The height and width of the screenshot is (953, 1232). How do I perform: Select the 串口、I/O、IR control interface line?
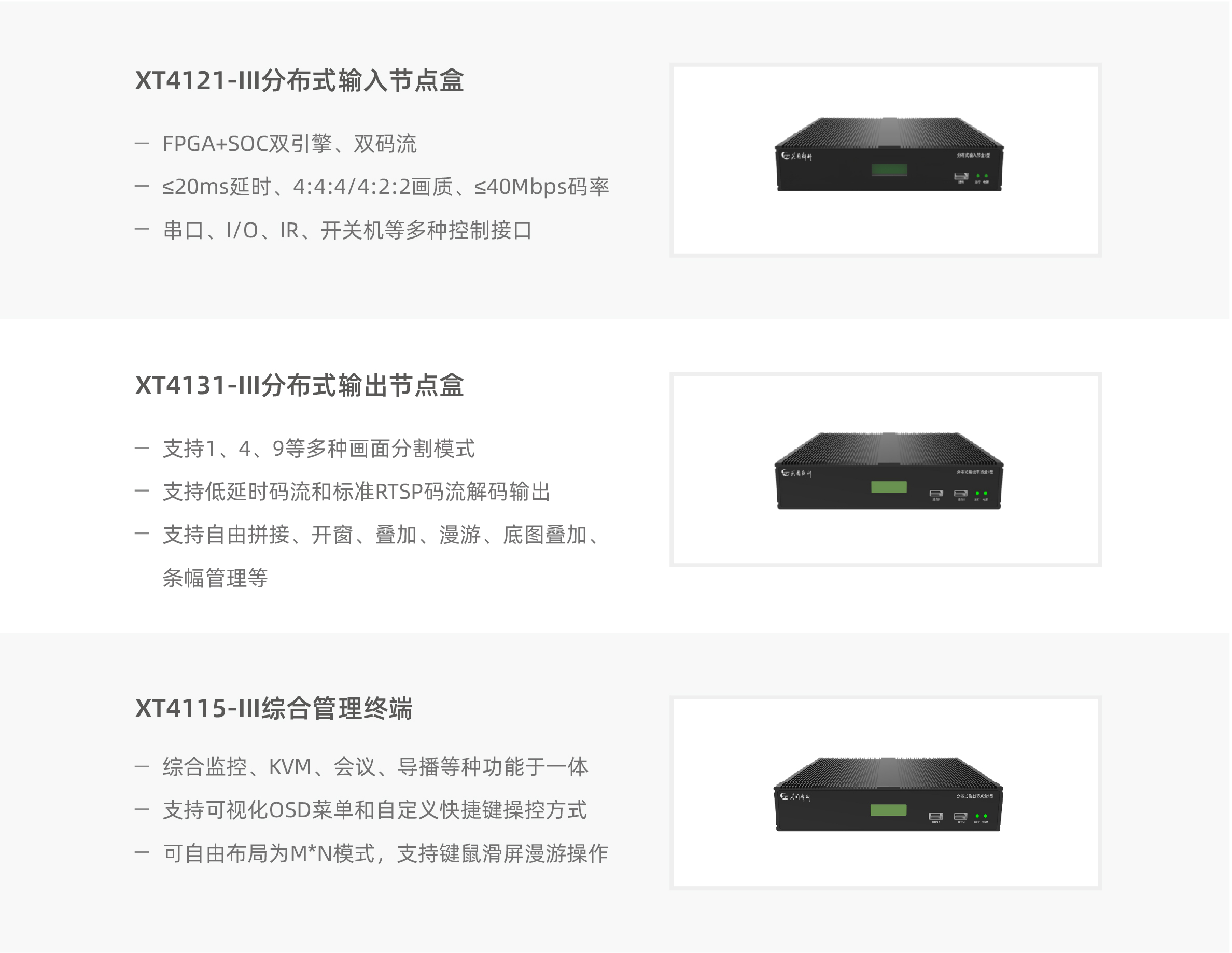pyautogui.click(x=347, y=230)
